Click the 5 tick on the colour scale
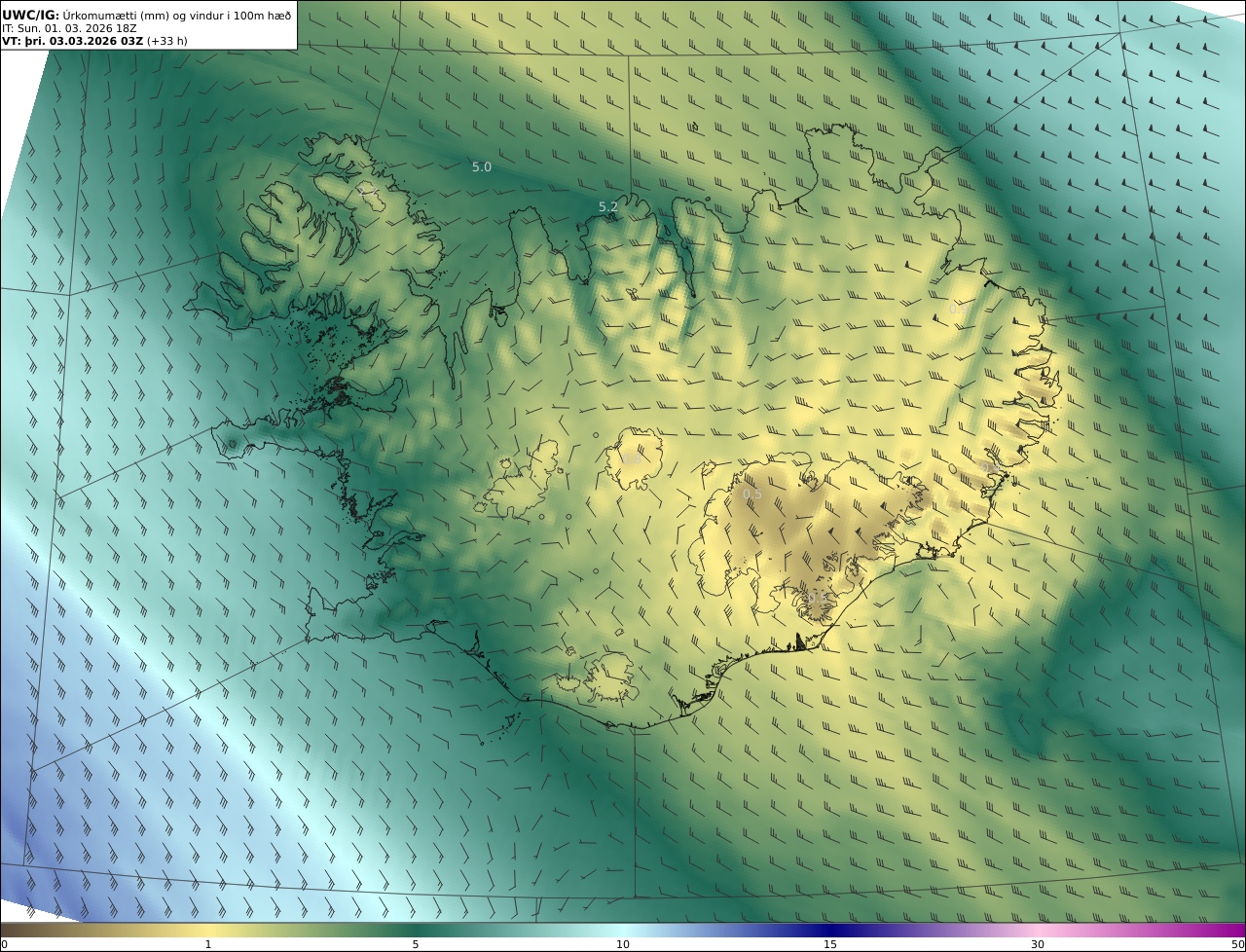The height and width of the screenshot is (952, 1246). coord(416,944)
